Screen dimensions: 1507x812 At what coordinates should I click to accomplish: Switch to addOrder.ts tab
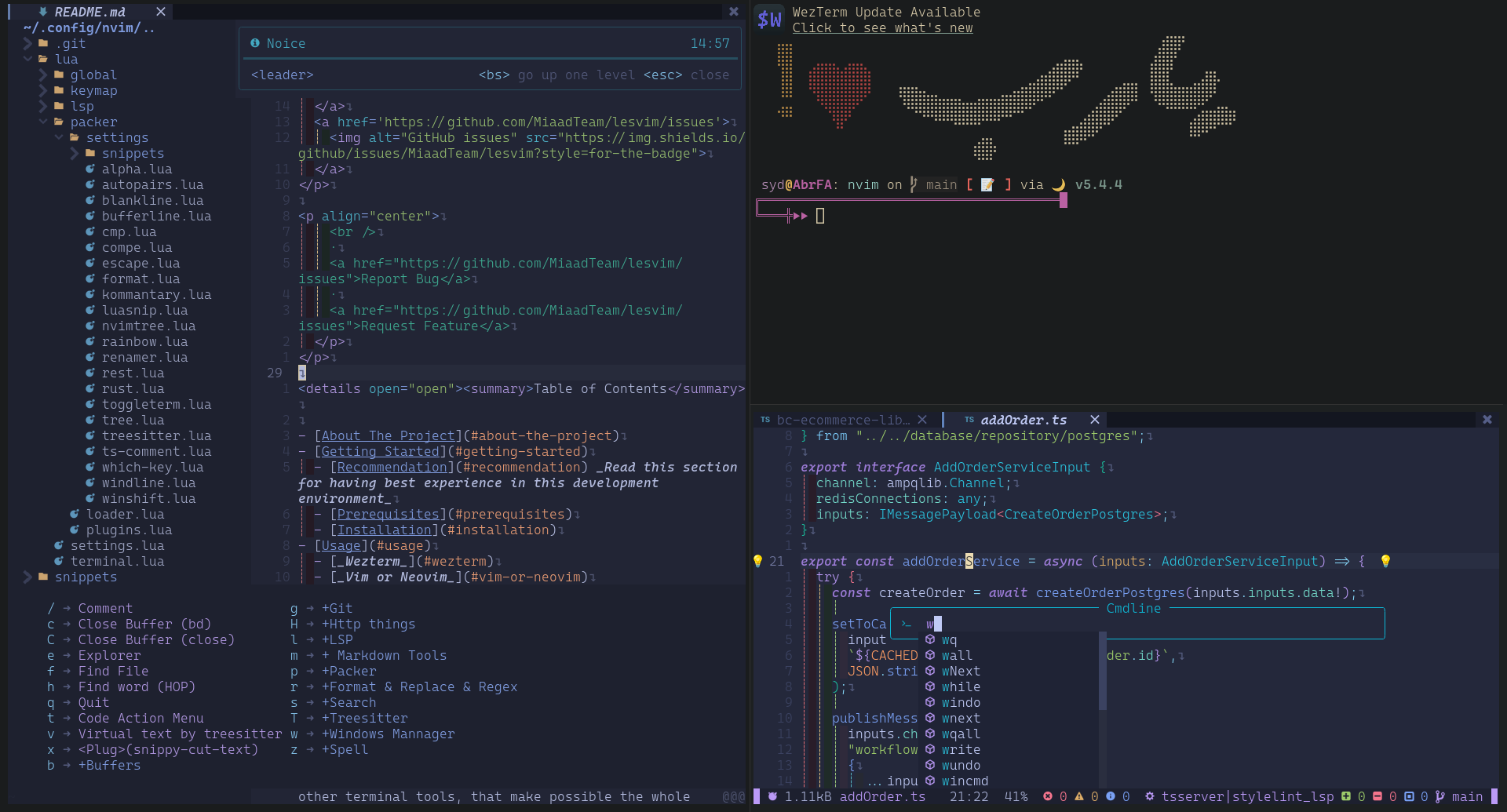click(1024, 420)
